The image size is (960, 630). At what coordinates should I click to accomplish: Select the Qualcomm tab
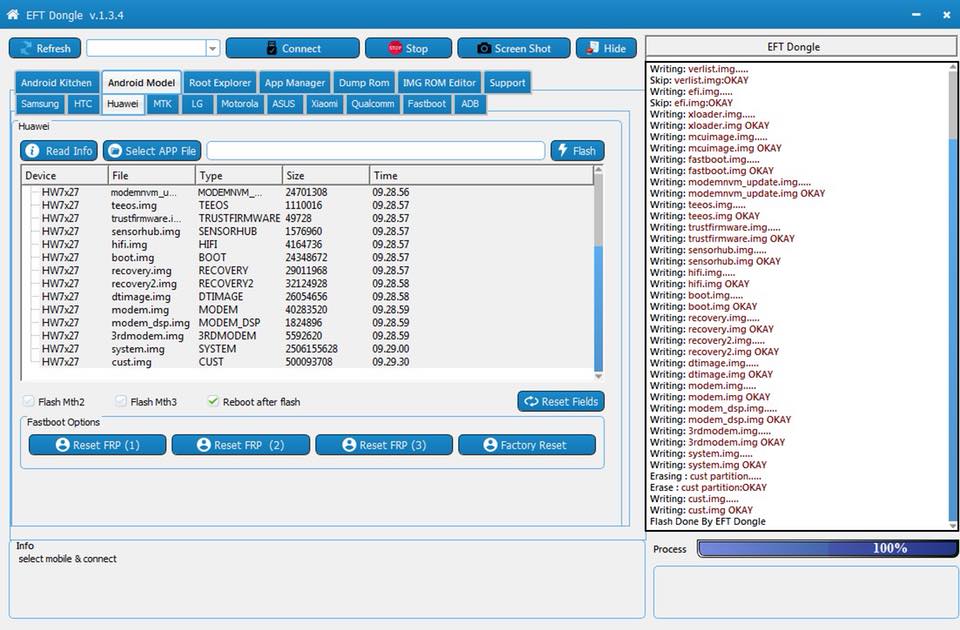pyautogui.click(x=373, y=103)
